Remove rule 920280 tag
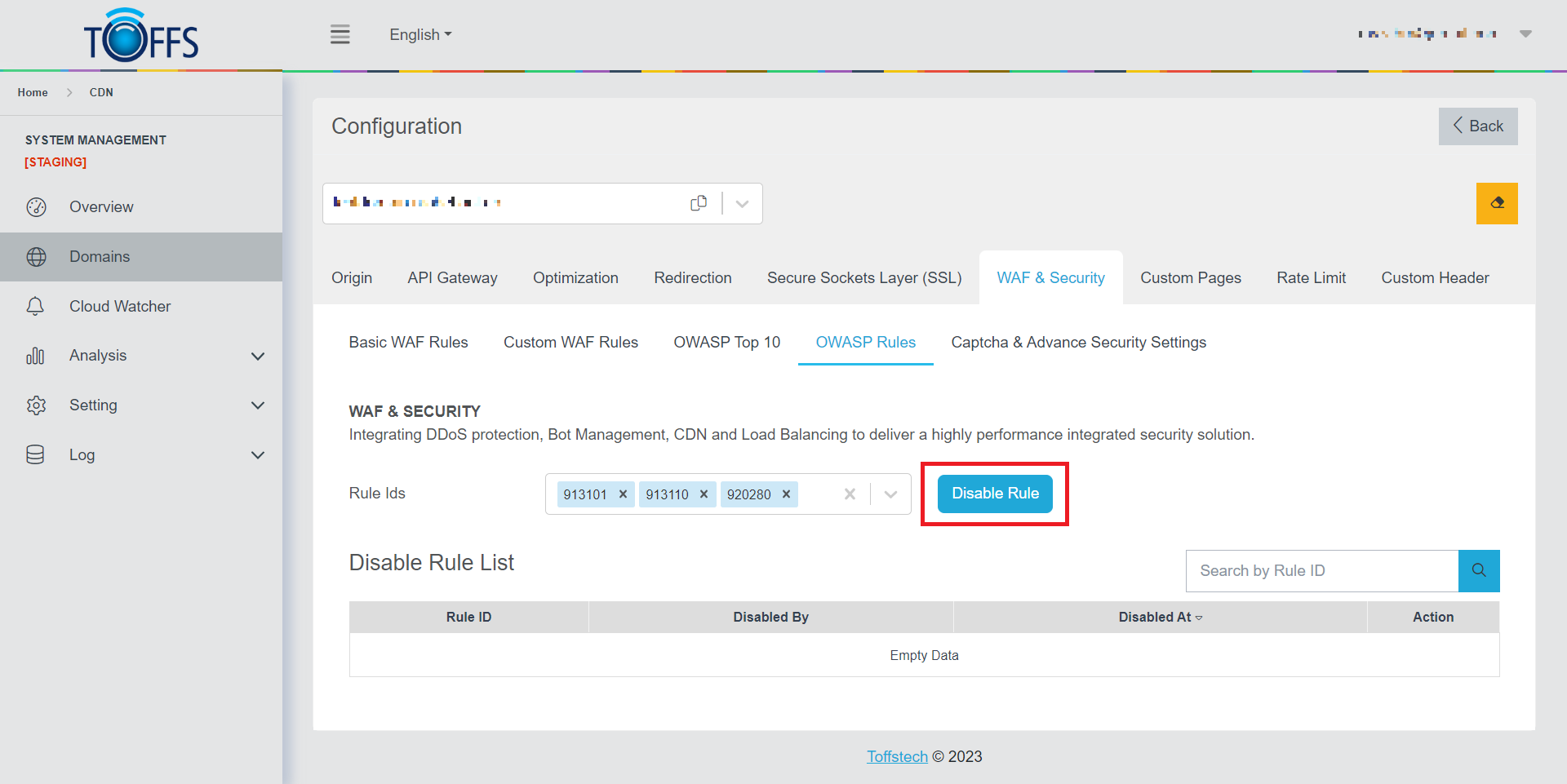The width and height of the screenshot is (1567, 784). tap(786, 494)
